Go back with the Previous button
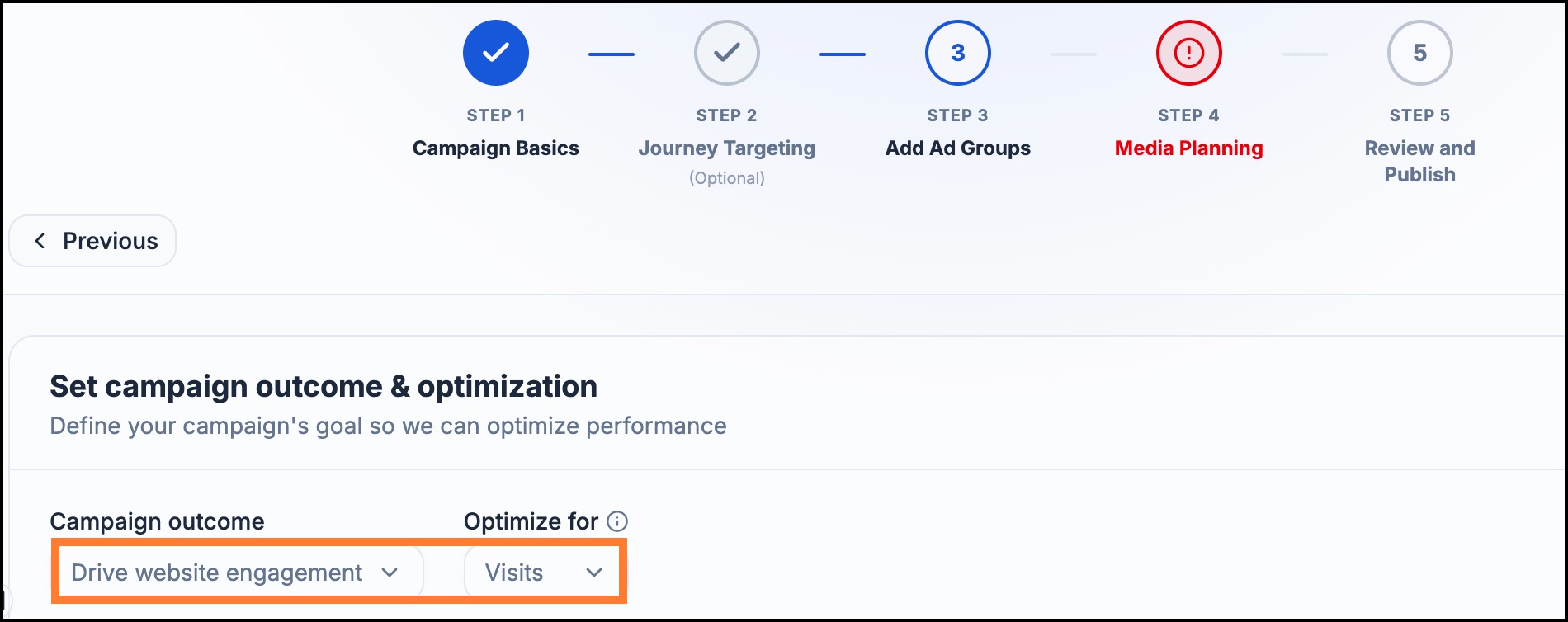Screen dimensions: 1568x622 pos(92,241)
